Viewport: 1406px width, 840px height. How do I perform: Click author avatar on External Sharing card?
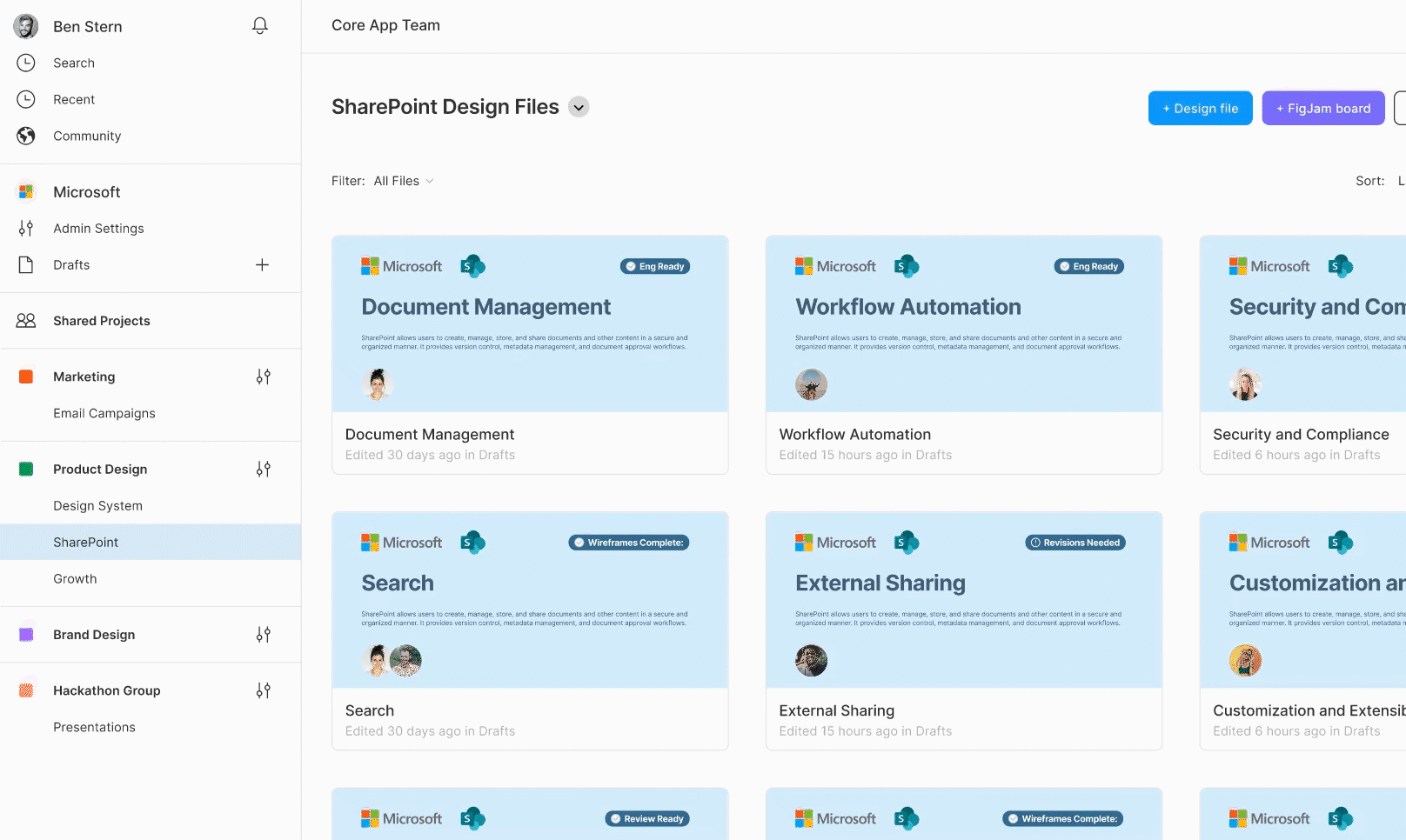tap(811, 661)
